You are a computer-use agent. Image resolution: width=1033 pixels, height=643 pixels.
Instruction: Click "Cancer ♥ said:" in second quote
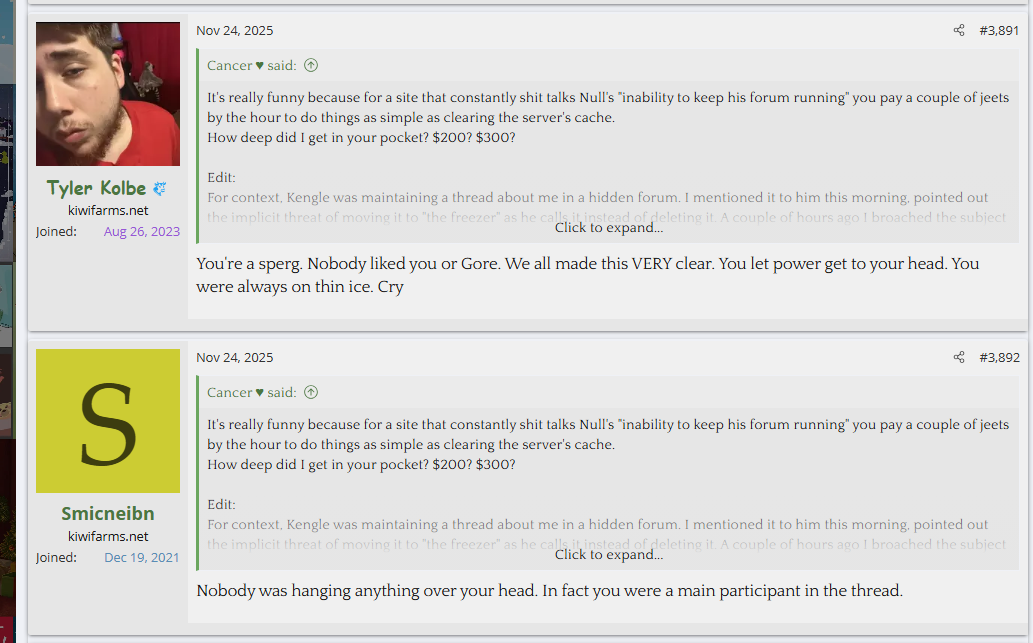click(x=251, y=393)
